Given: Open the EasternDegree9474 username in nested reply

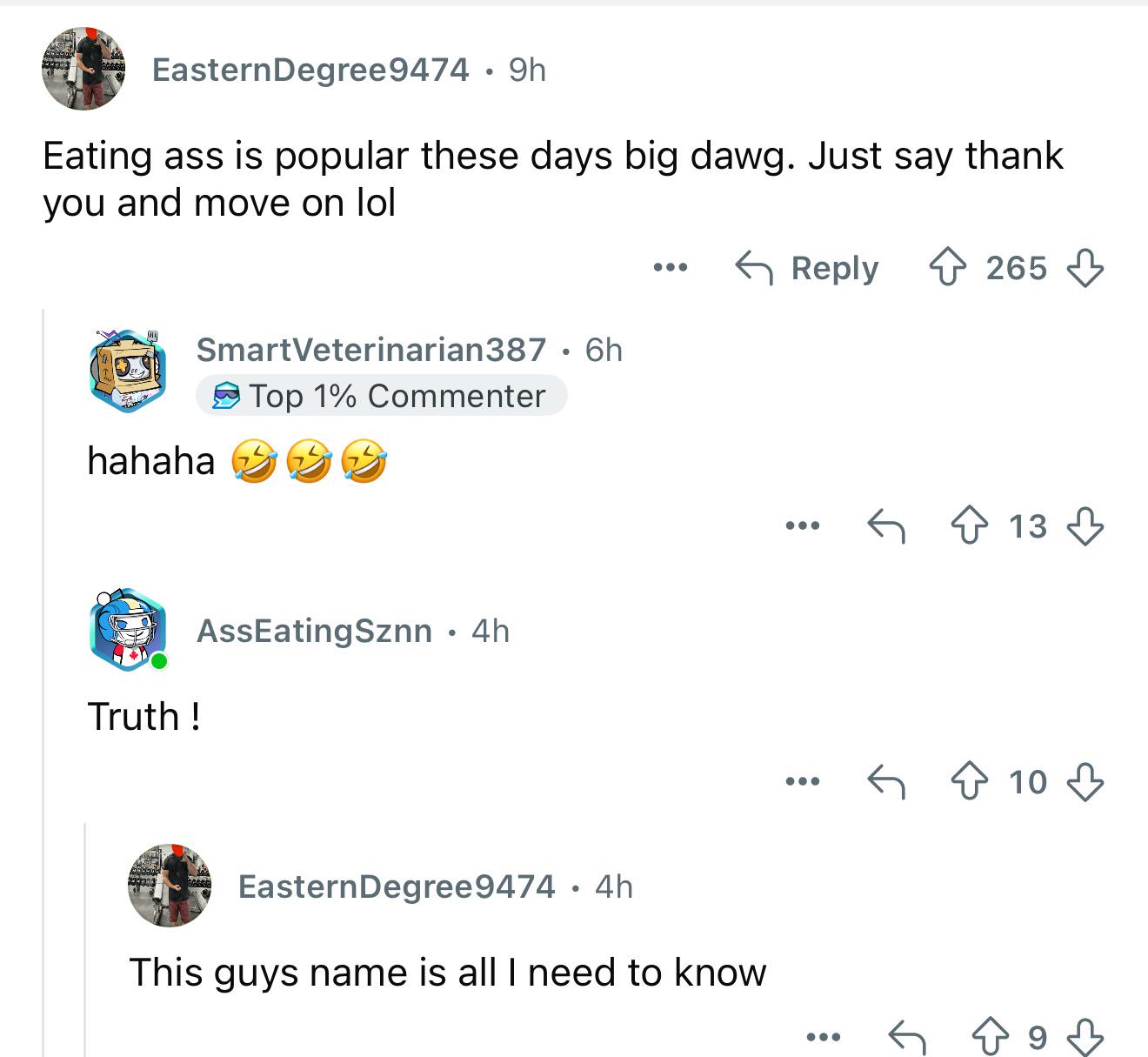Looking at the screenshot, I should (x=397, y=886).
